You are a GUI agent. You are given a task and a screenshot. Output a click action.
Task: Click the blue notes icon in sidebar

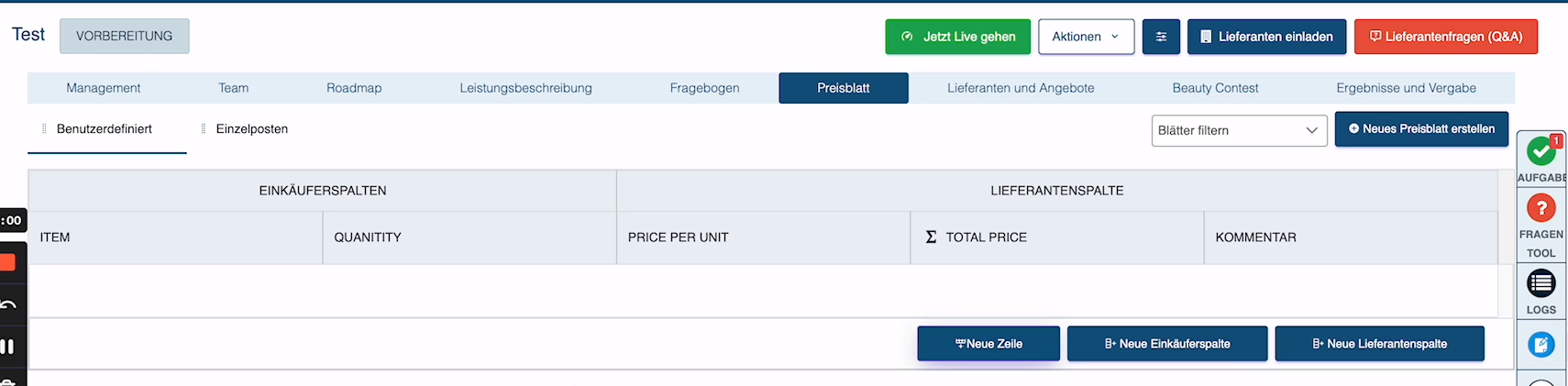point(1541,345)
